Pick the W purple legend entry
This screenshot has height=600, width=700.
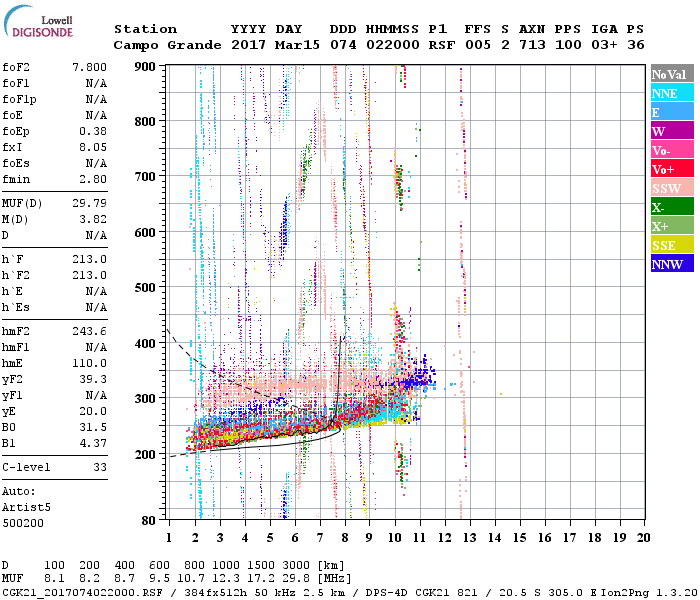tap(671, 131)
